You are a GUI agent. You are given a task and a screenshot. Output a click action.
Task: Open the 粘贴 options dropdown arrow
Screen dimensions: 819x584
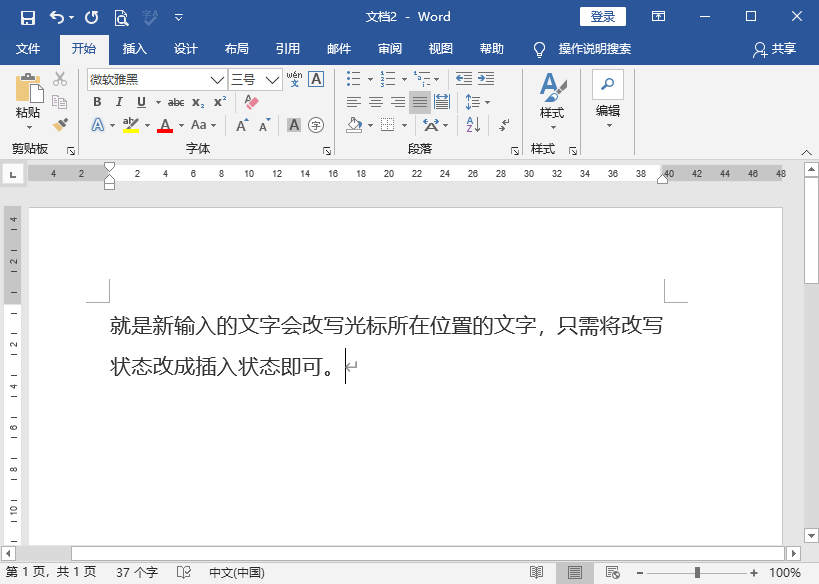[29, 127]
